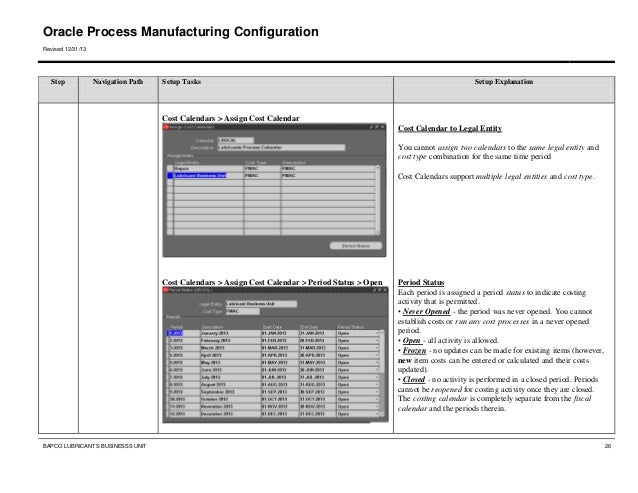Open the Period Status dropdown for September 2013
The image size is (638, 493).
click(x=357, y=392)
